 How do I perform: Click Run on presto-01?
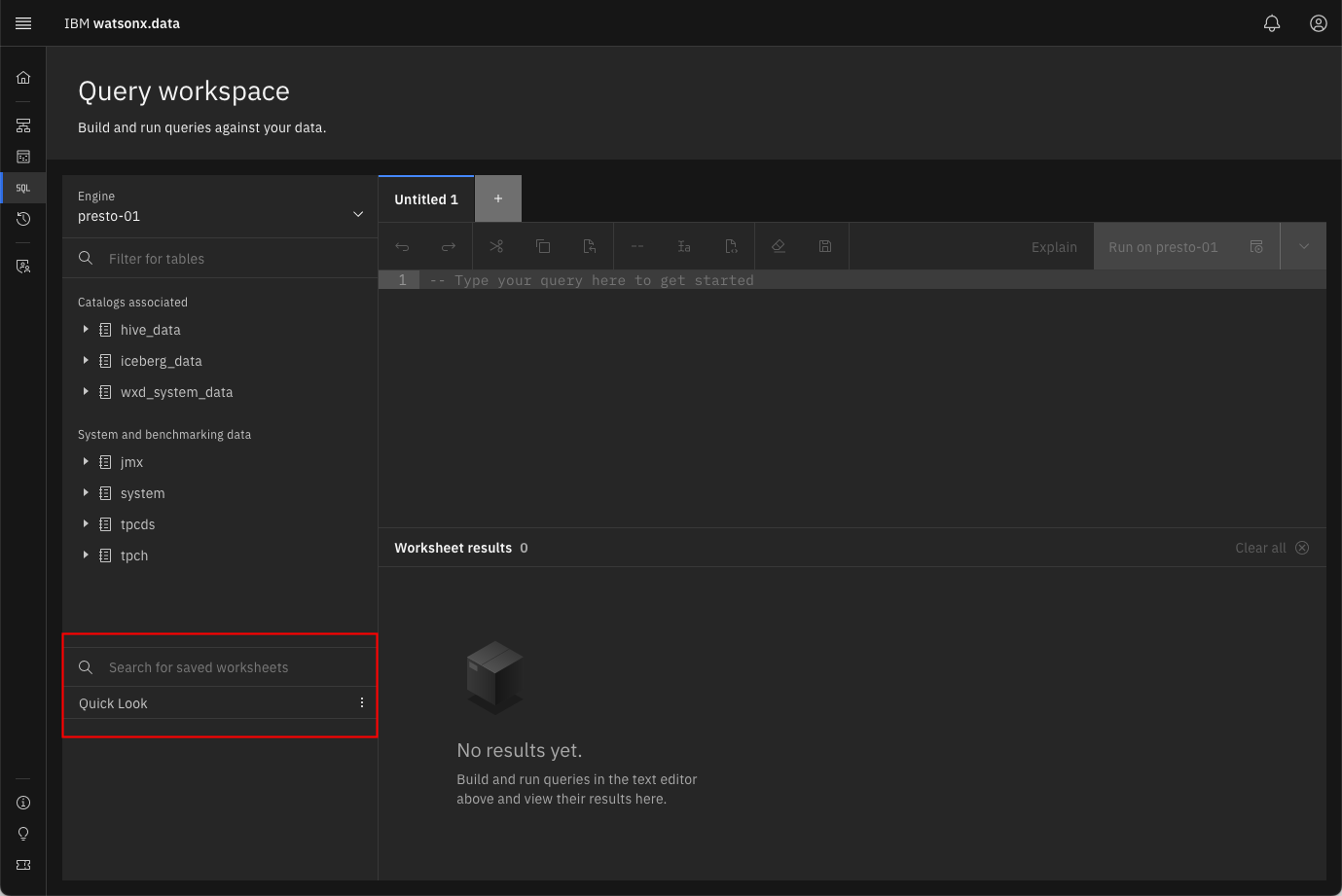click(x=1187, y=247)
